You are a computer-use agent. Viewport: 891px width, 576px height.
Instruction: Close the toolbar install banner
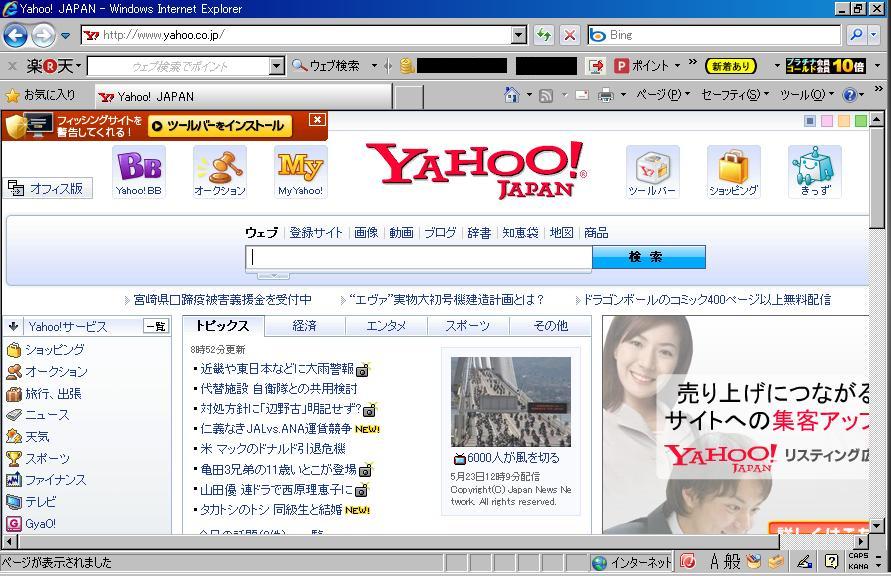pyautogui.click(x=317, y=119)
